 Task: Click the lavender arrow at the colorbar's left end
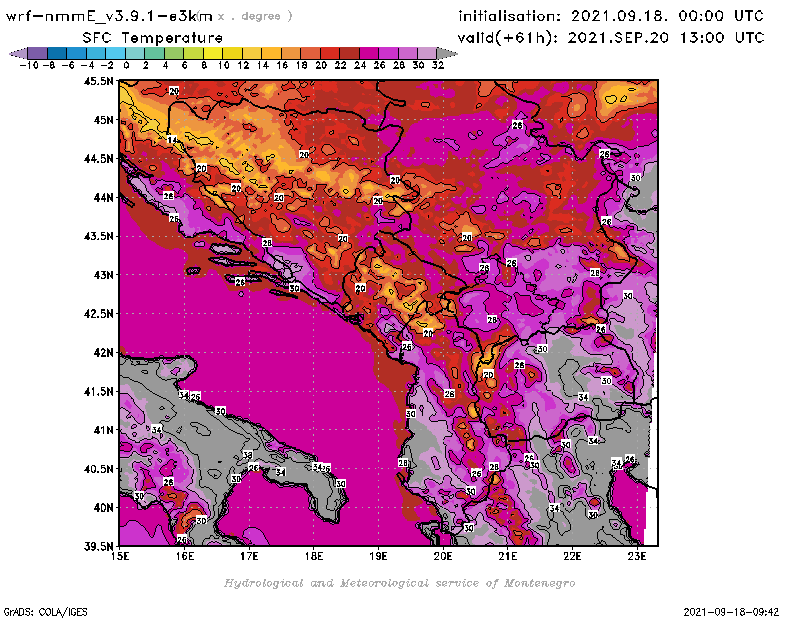point(18,53)
